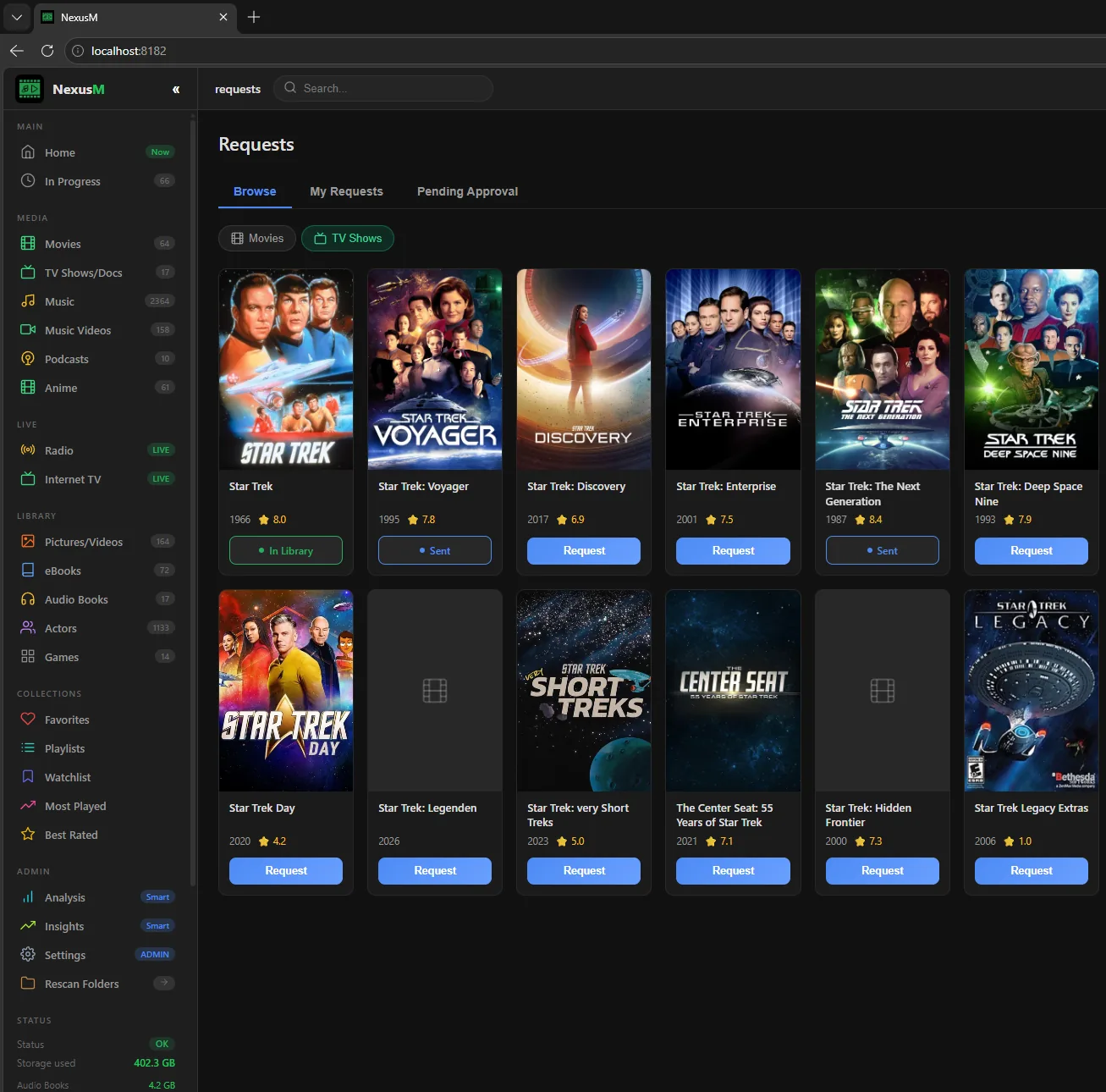This screenshot has width=1106, height=1092.
Task: Switch to the Browse tab
Action: (x=255, y=191)
